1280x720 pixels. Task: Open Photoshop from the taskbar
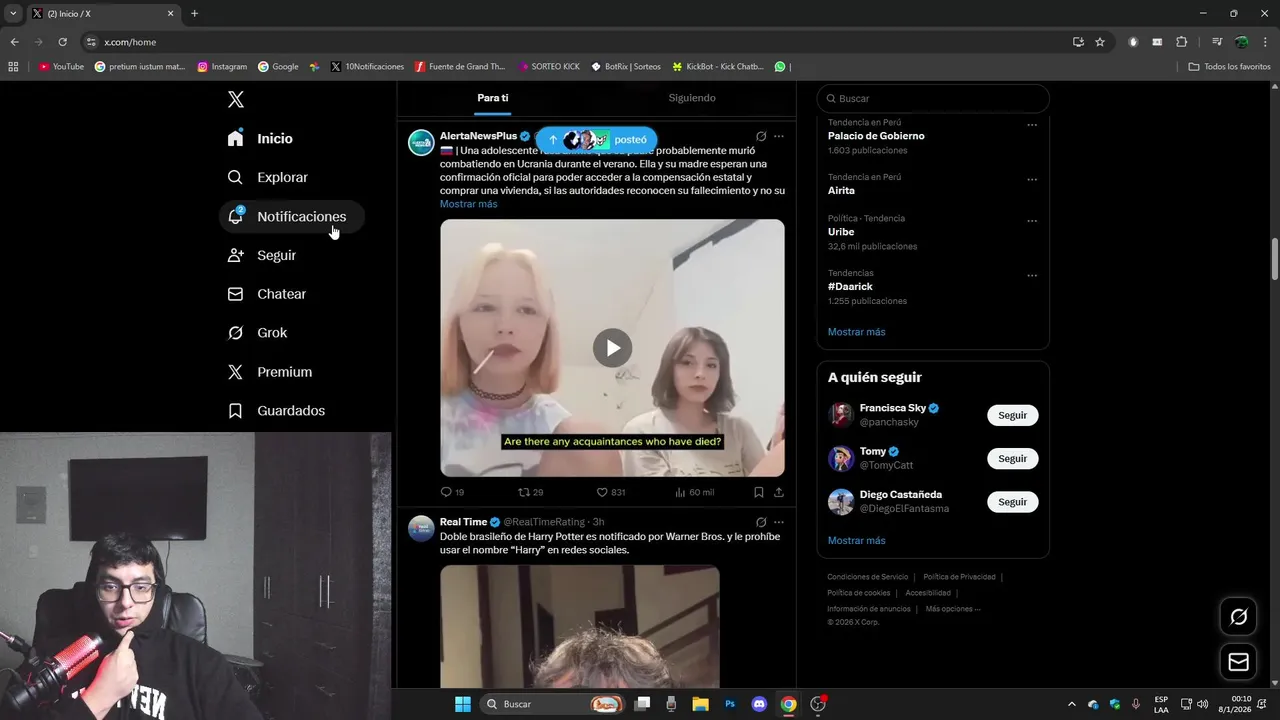click(x=730, y=704)
